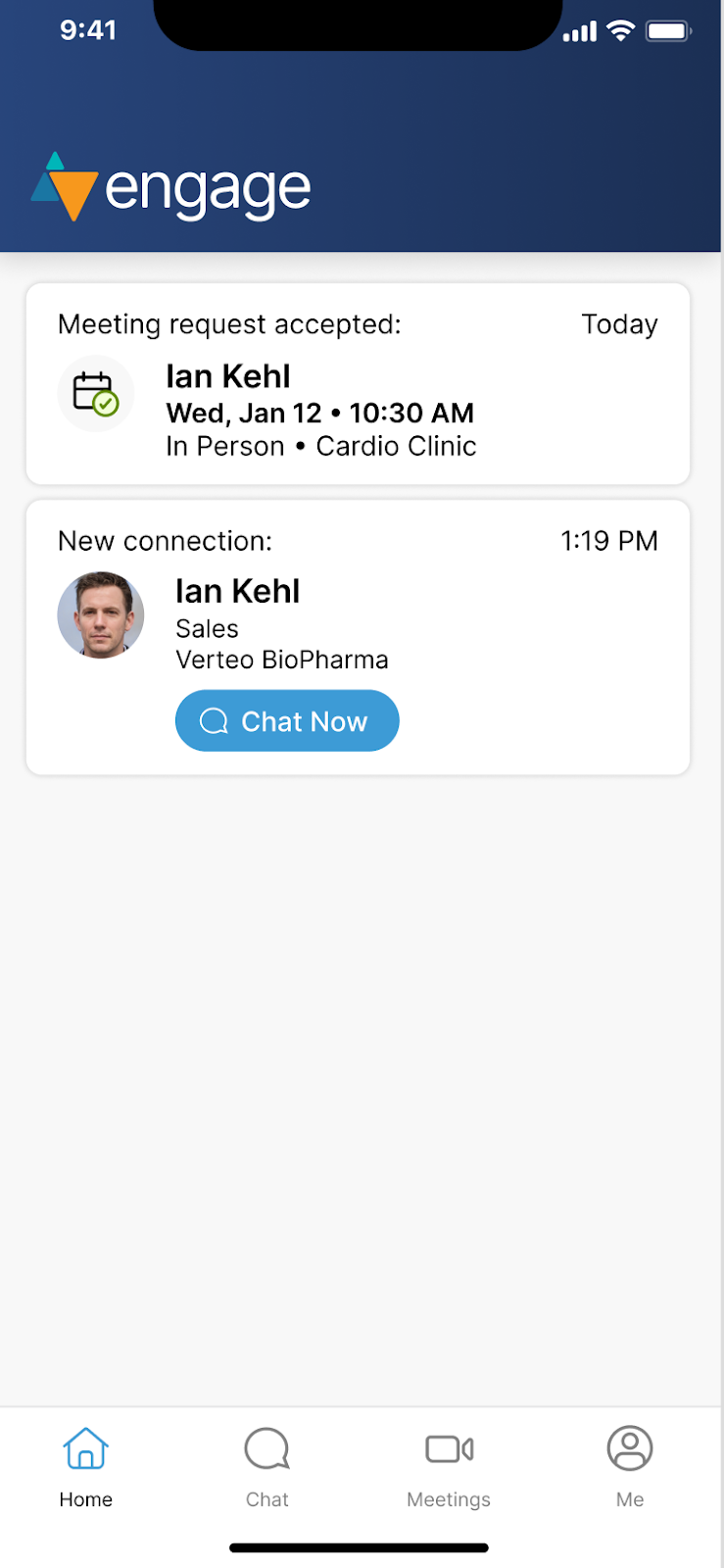Click the 1:19 PM timestamp
The image size is (724, 1568).
coord(608,541)
